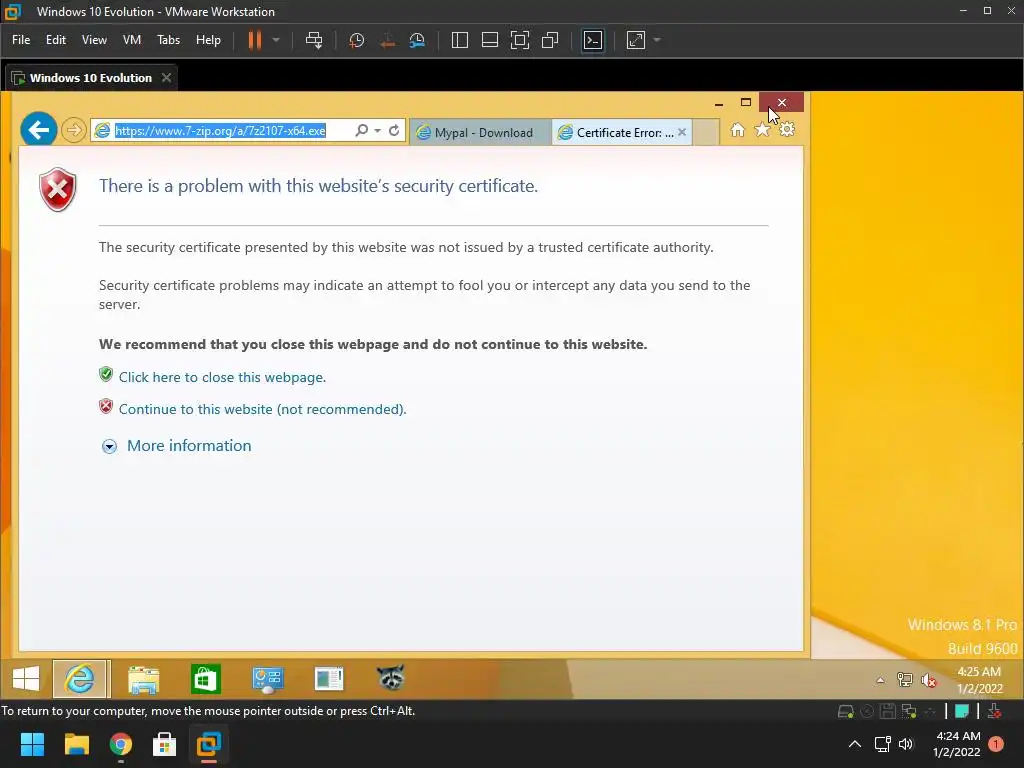
Task: Click guest network tray icon
Action: click(904, 680)
